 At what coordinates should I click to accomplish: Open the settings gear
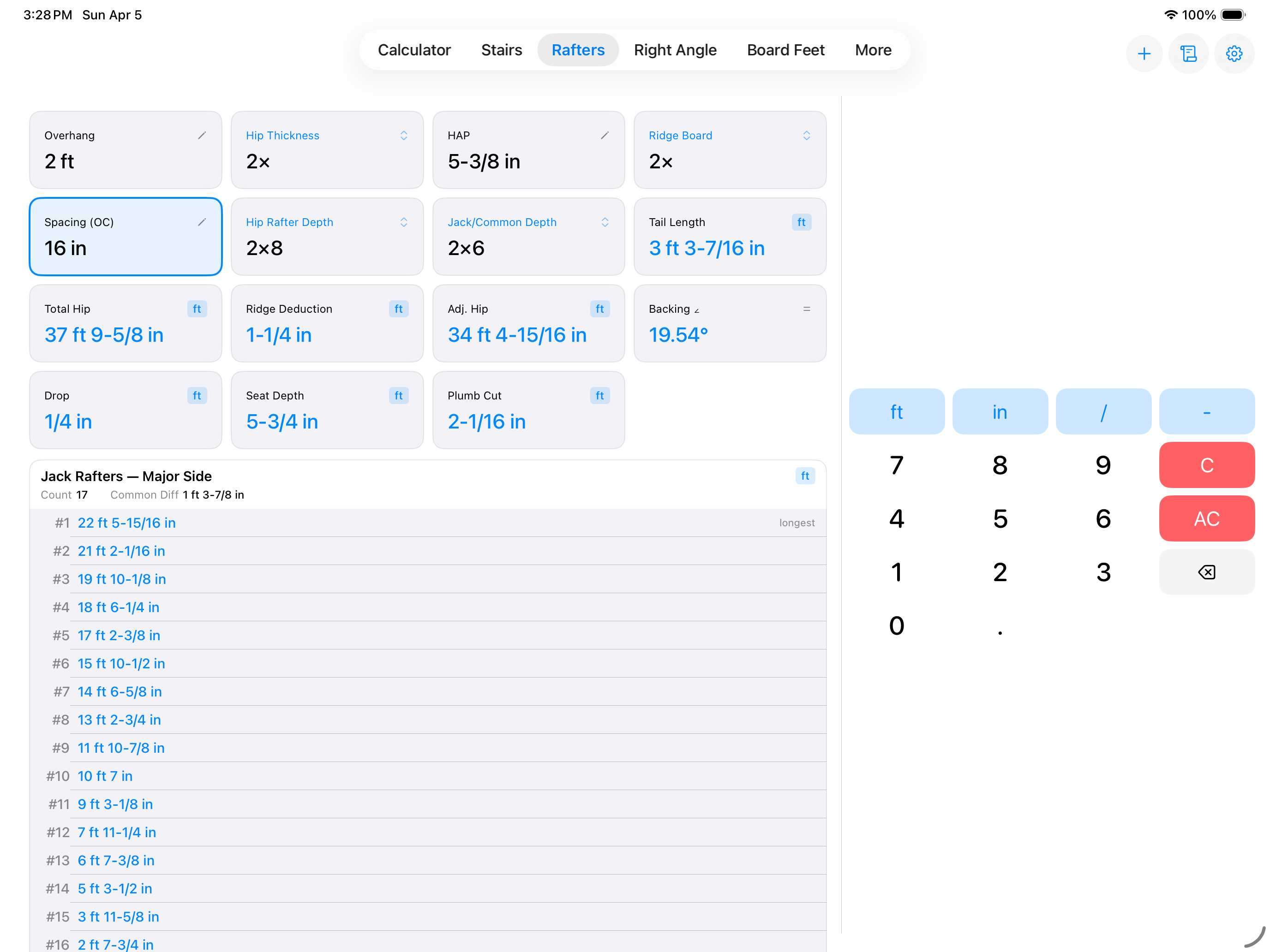coord(1234,54)
